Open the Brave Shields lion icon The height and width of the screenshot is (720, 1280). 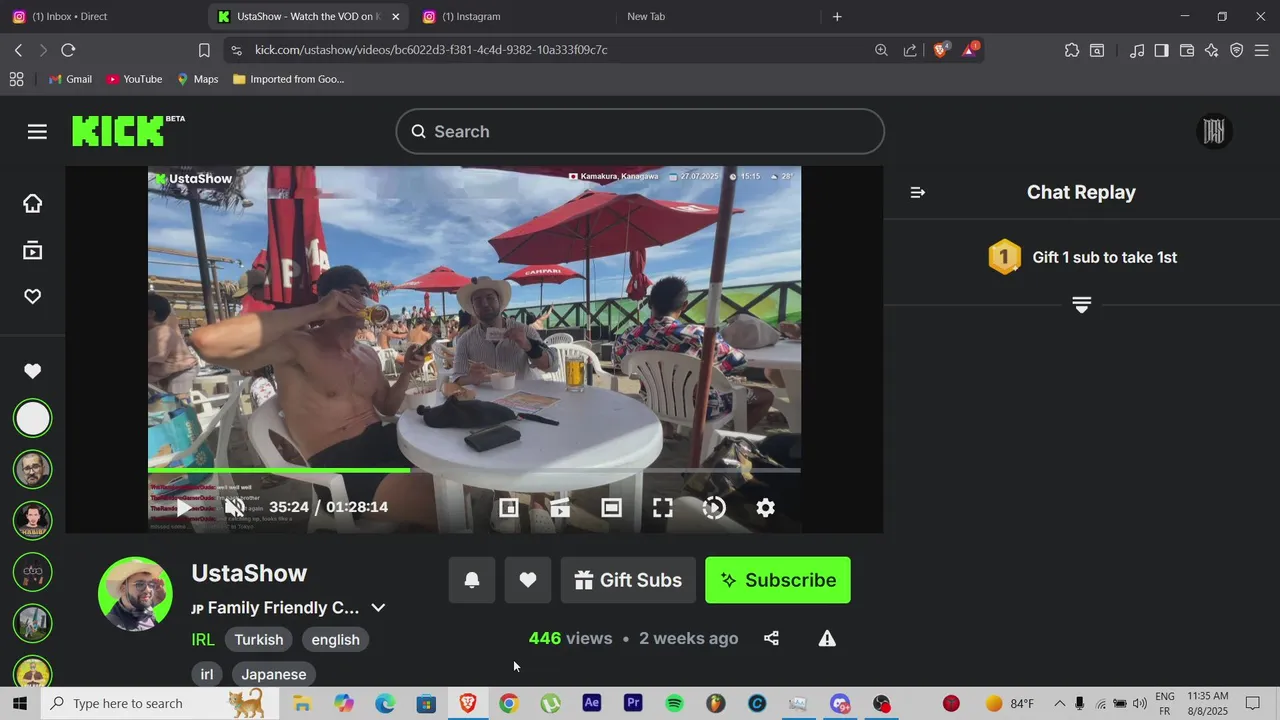tap(941, 50)
